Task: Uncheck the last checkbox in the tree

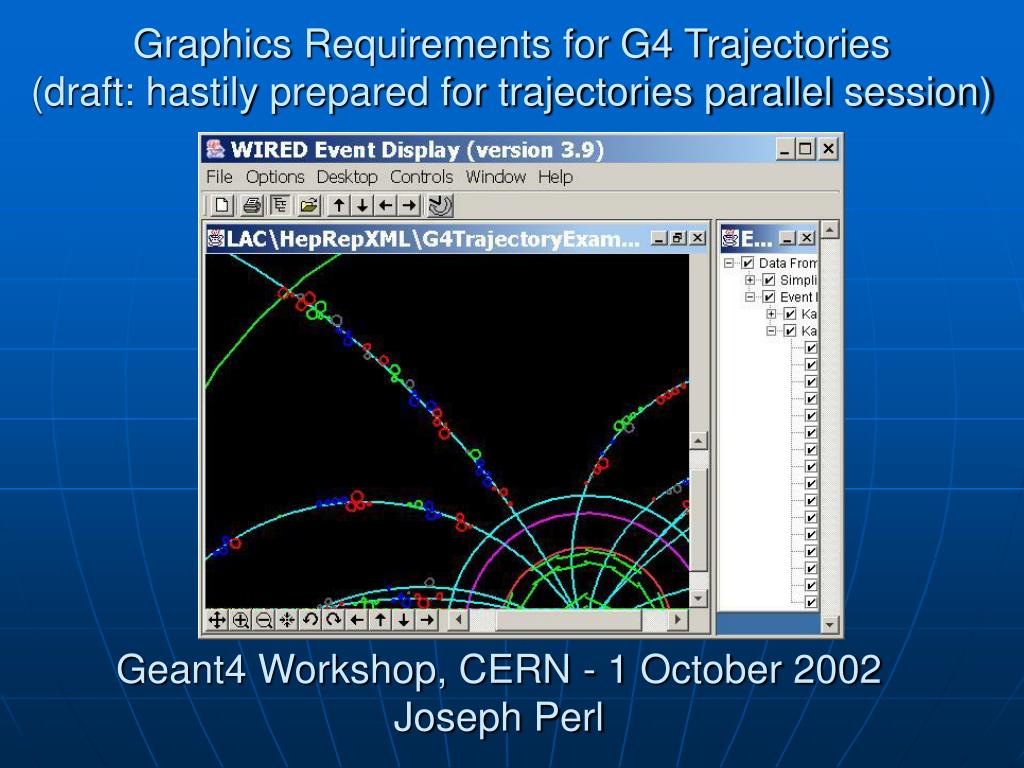Action: tap(811, 602)
